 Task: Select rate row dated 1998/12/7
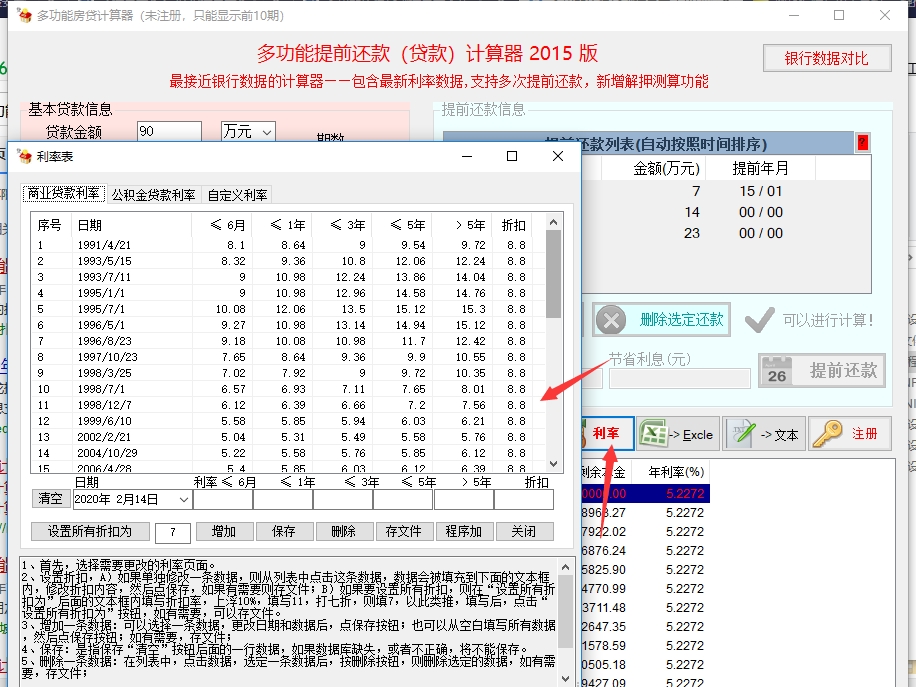288,405
